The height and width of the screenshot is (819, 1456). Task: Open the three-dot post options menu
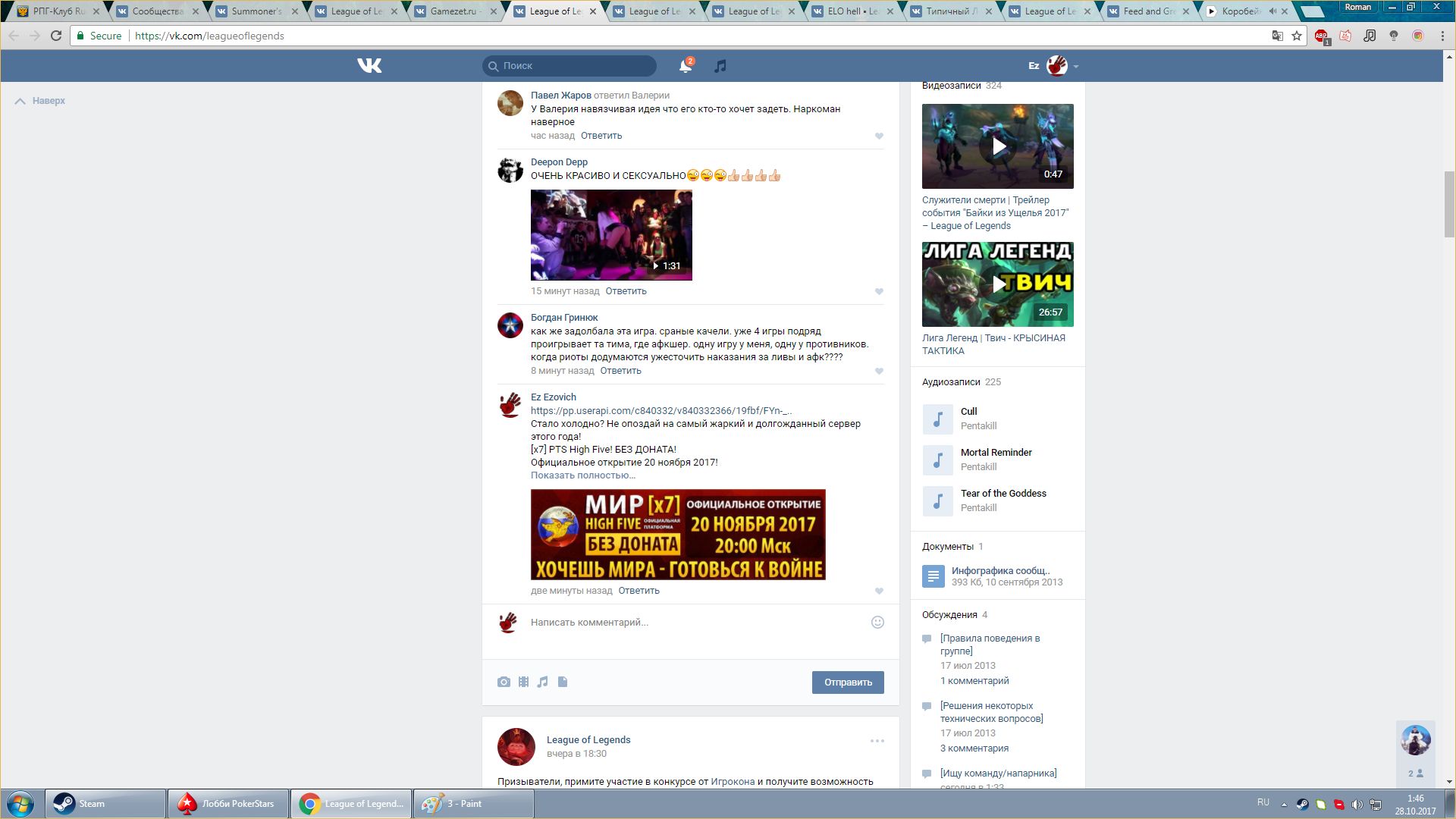coord(877,741)
